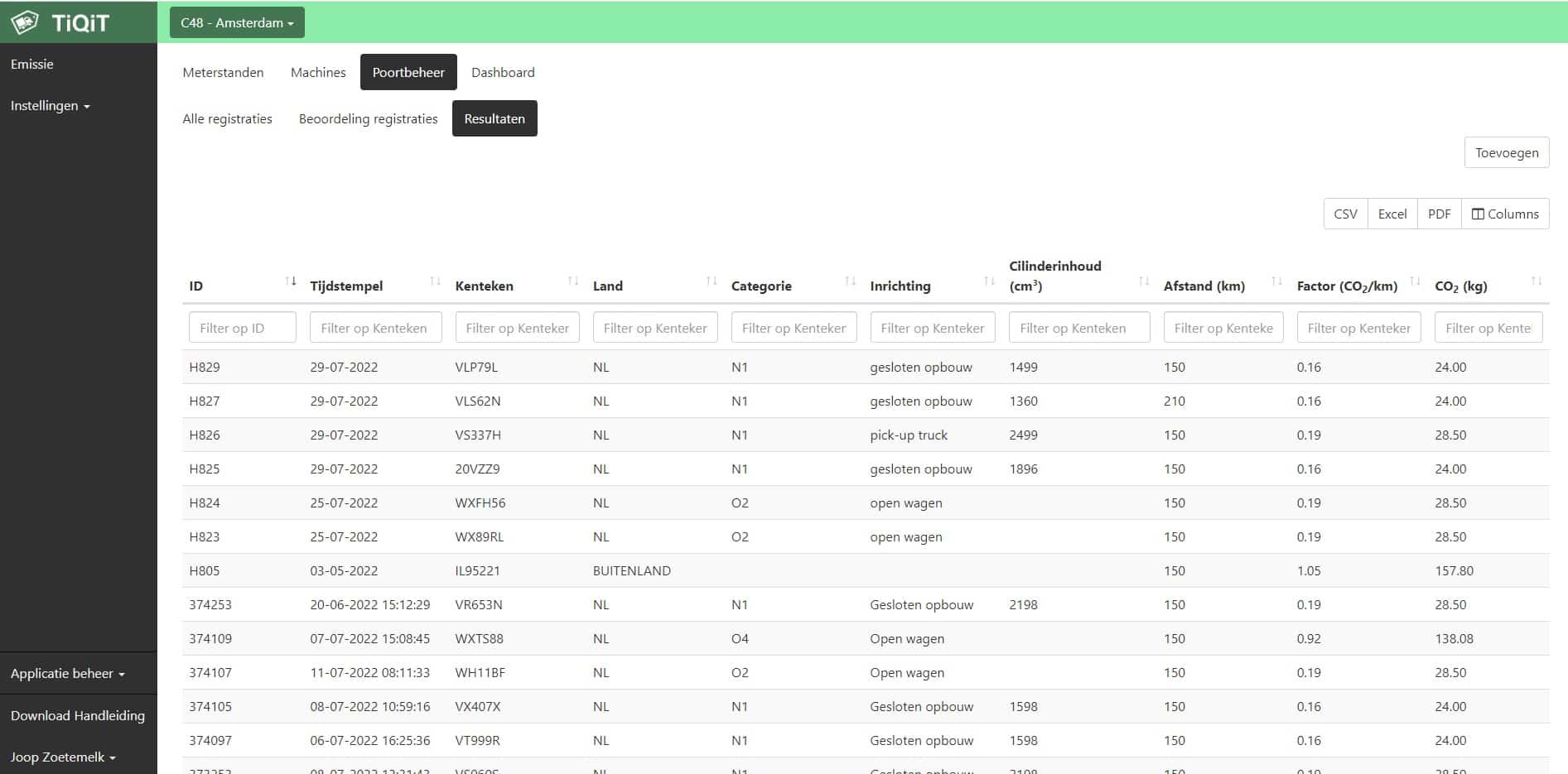
Task: Sort table by ID column arrows
Action: pos(291,281)
